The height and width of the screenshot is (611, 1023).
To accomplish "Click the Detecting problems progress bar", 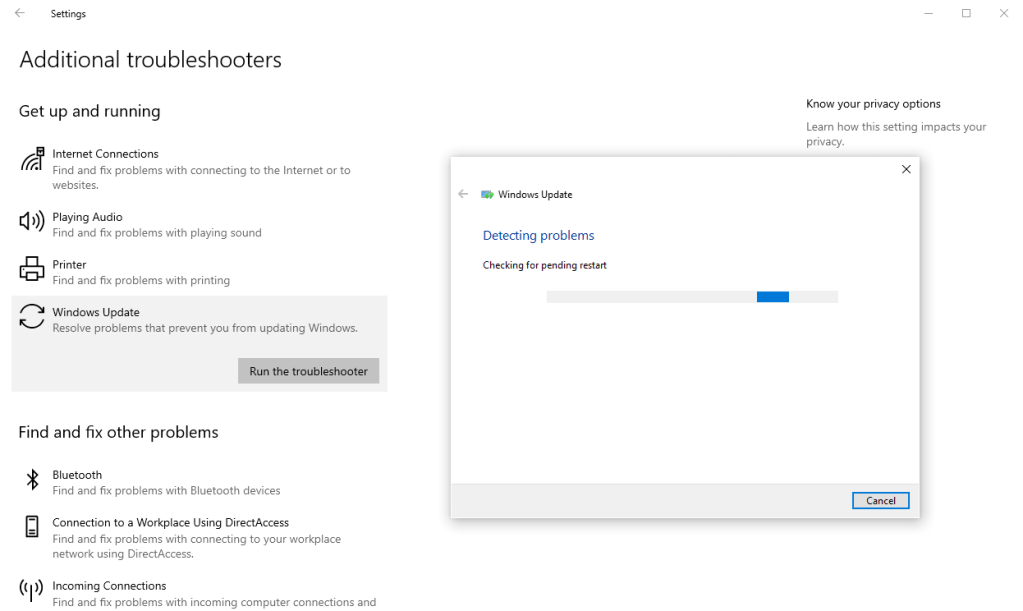I will (x=692, y=297).
